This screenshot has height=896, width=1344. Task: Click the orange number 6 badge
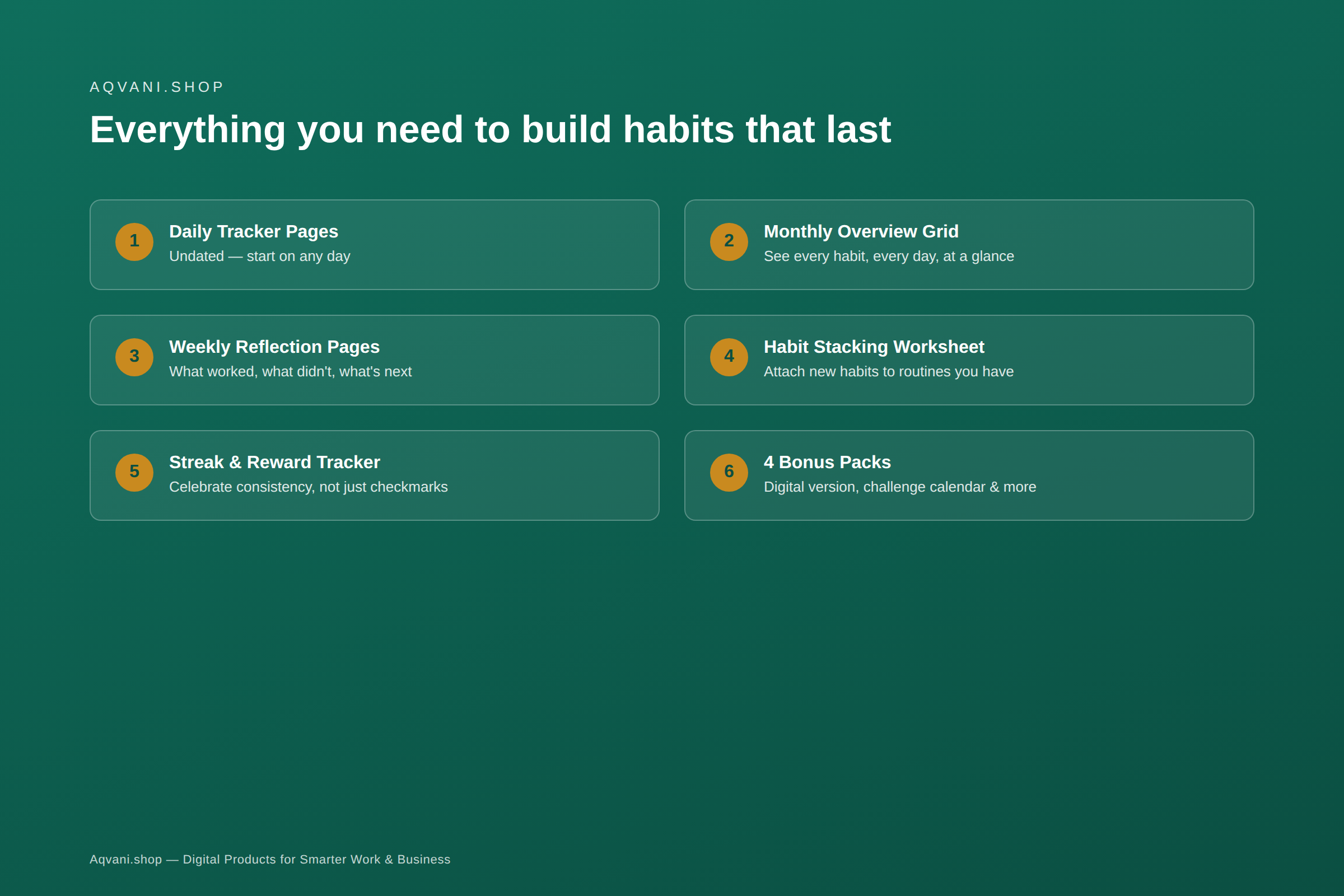click(729, 473)
